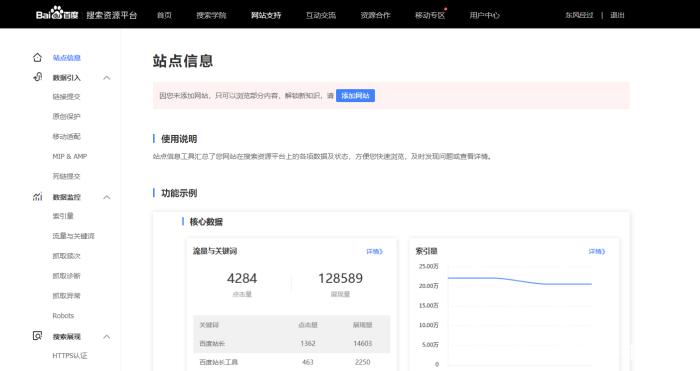Click the home icon beside 站点信息
The width and height of the screenshot is (700, 371).
[x=37, y=58]
